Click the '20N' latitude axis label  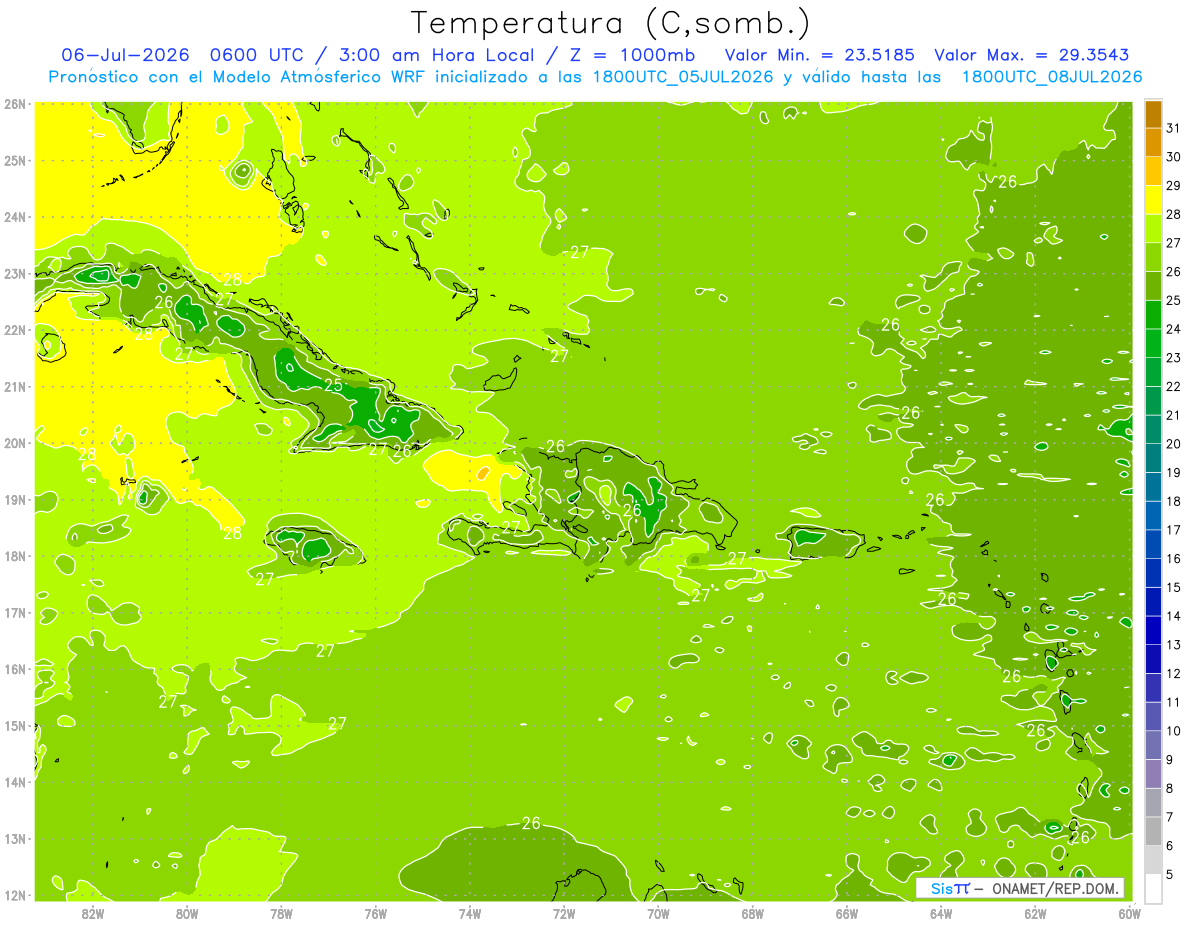[x=15, y=443]
